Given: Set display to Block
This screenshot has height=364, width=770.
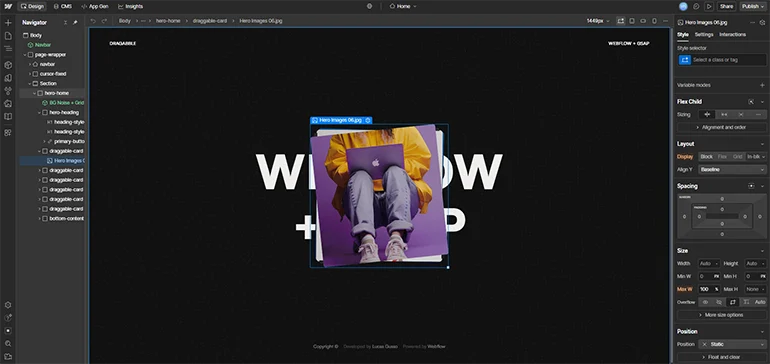Looking at the screenshot, I should click(707, 157).
